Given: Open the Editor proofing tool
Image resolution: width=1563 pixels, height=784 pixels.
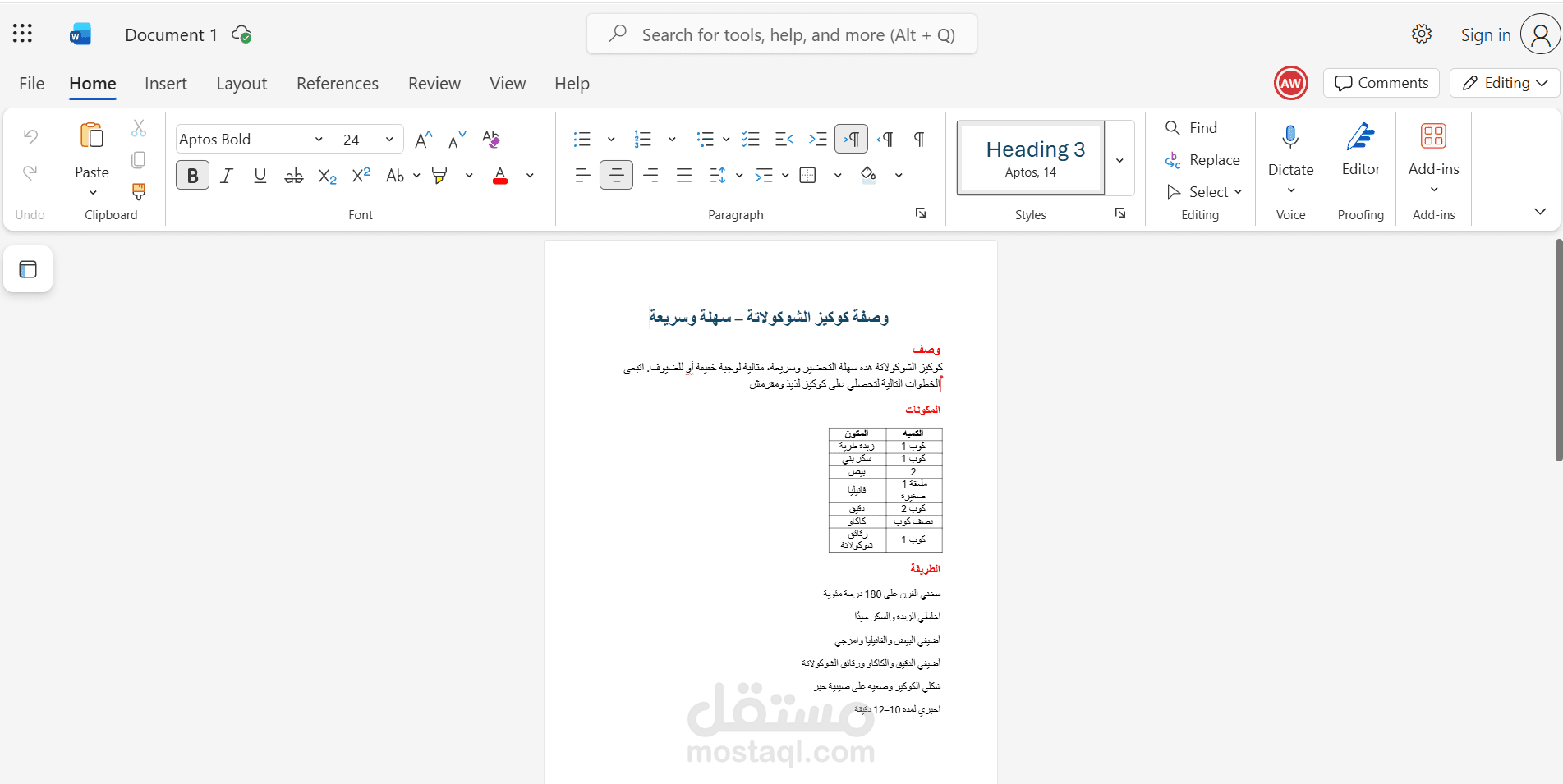Looking at the screenshot, I should tap(1361, 137).
